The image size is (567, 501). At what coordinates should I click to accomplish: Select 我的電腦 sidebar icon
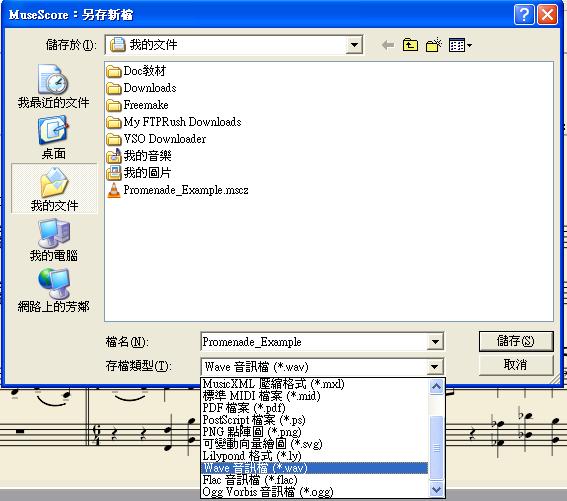pos(54,240)
